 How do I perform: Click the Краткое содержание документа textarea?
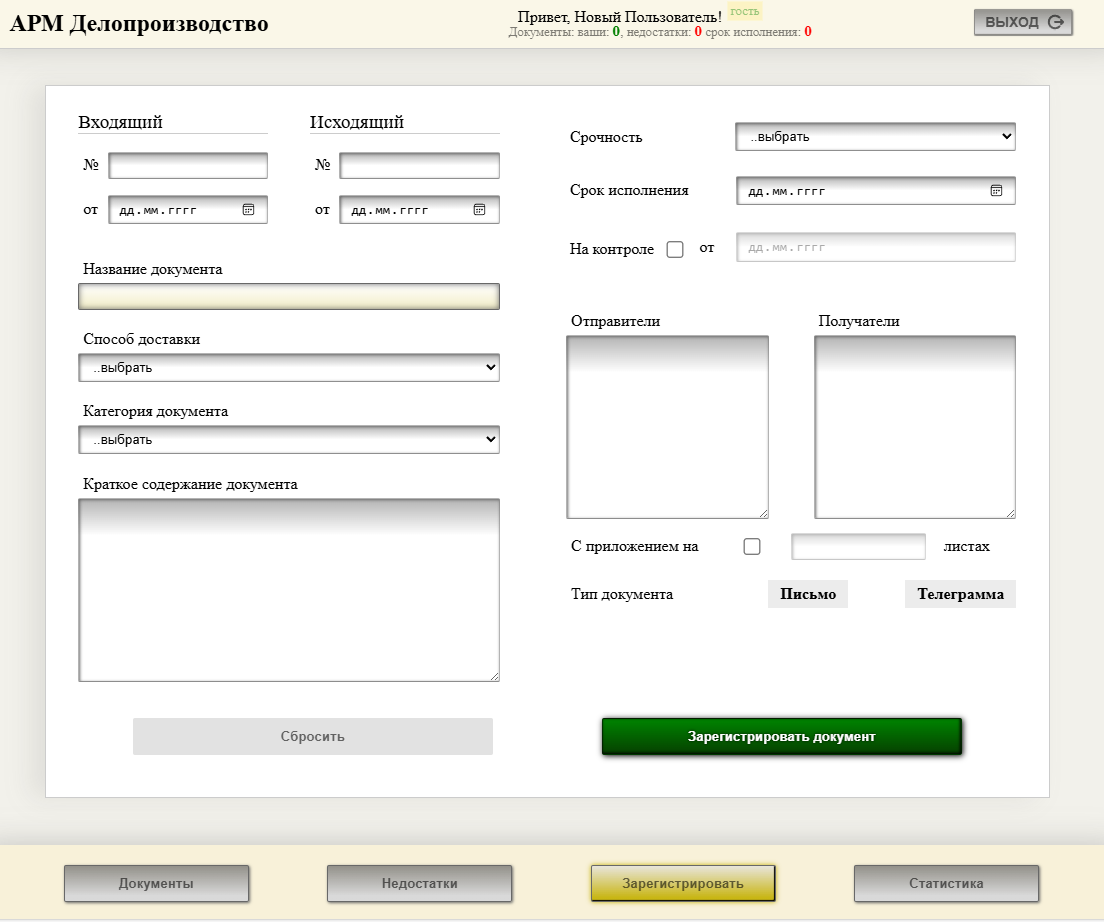point(289,590)
